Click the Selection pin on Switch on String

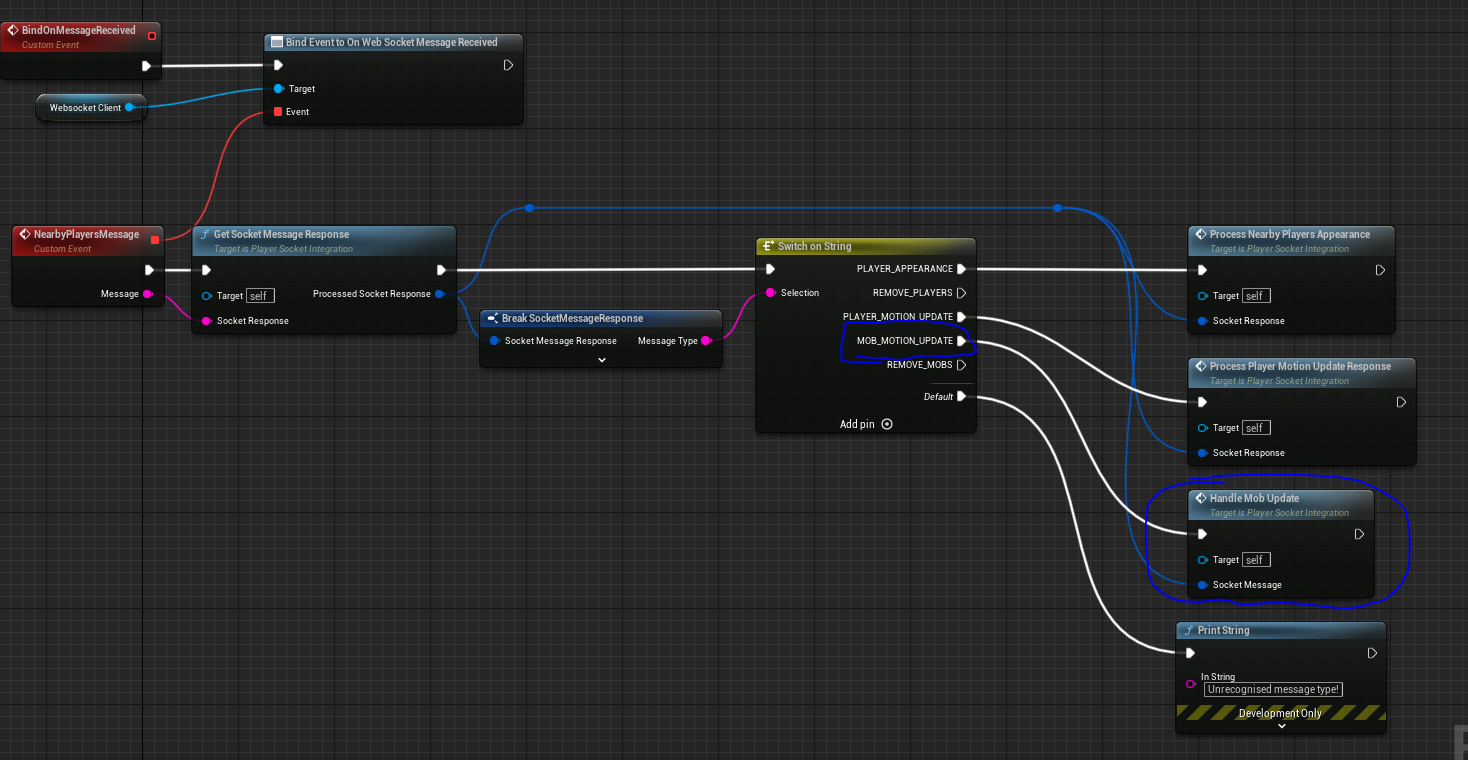pos(770,293)
